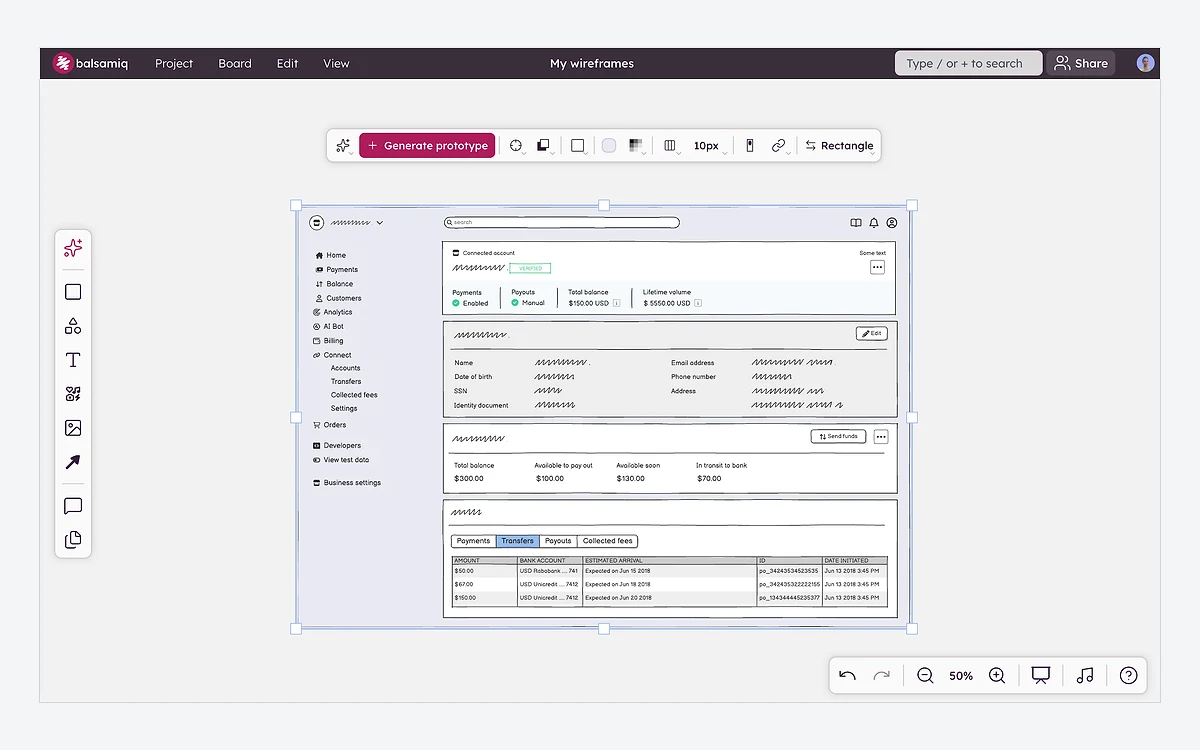This screenshot has width=1200, height=750.
Task: Select the wireframe Collected fees tab
Action: [607, 541]
